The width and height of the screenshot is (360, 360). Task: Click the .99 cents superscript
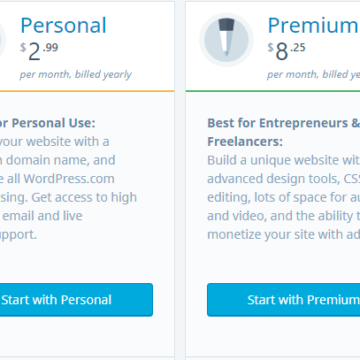click(x=50, y=48)
